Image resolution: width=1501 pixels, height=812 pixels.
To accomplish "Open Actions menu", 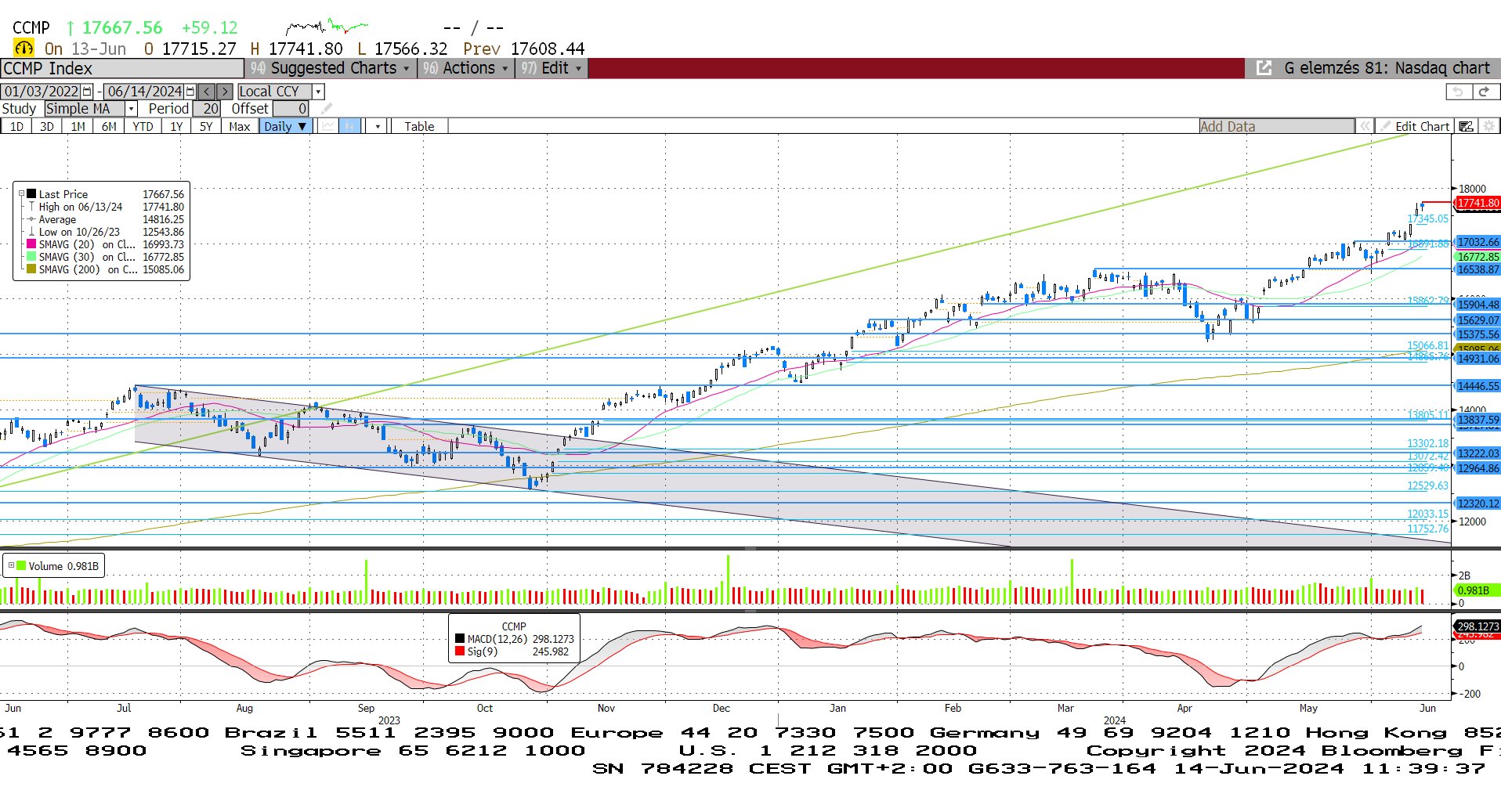I will tap(465, 68).
